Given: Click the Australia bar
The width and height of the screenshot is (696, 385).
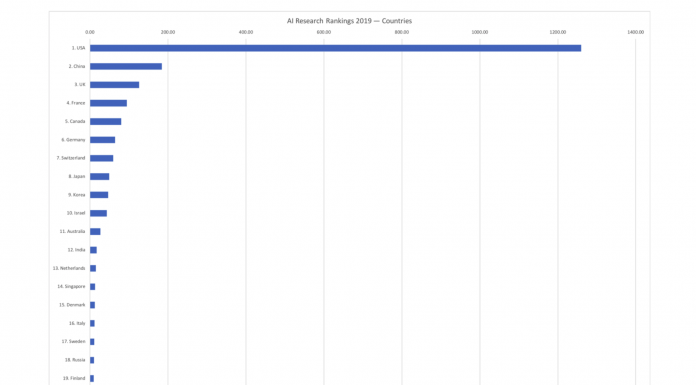Looking at the screenshot, I should (x=95, y=232).
